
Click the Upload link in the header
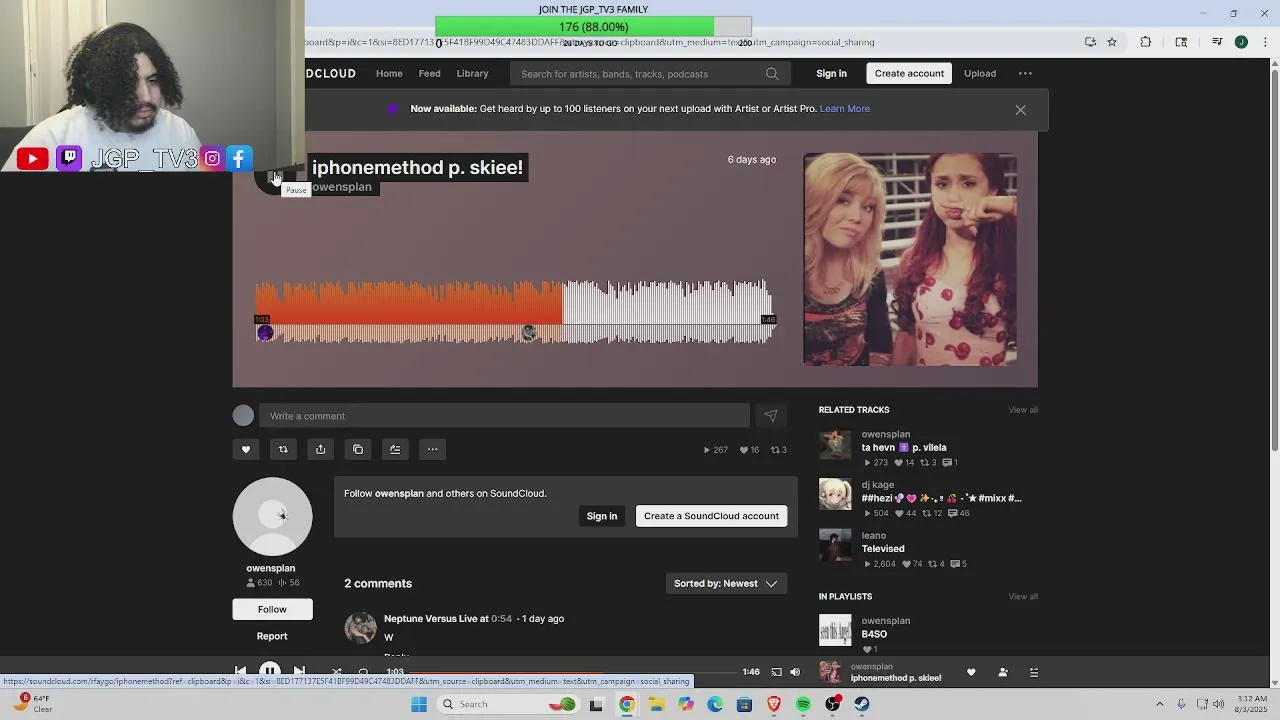coord(980,73)
